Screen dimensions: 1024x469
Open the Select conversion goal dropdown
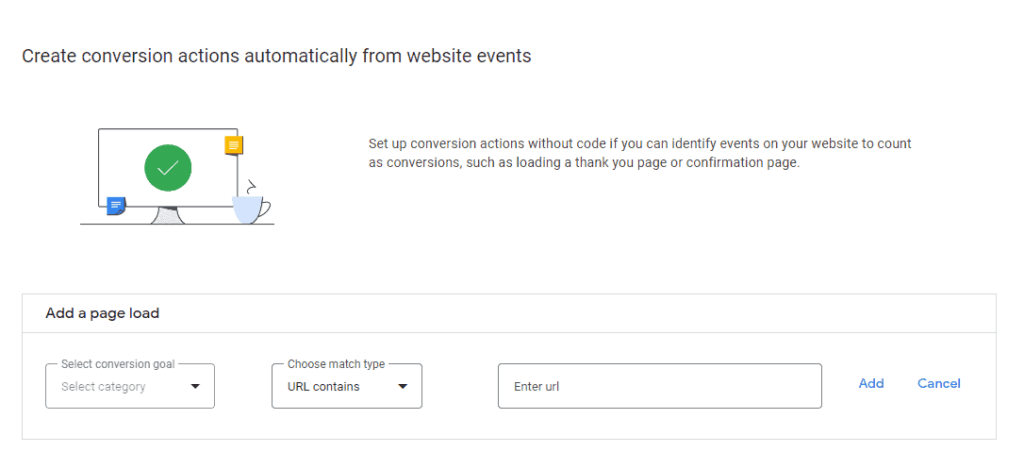coord(130,386)
